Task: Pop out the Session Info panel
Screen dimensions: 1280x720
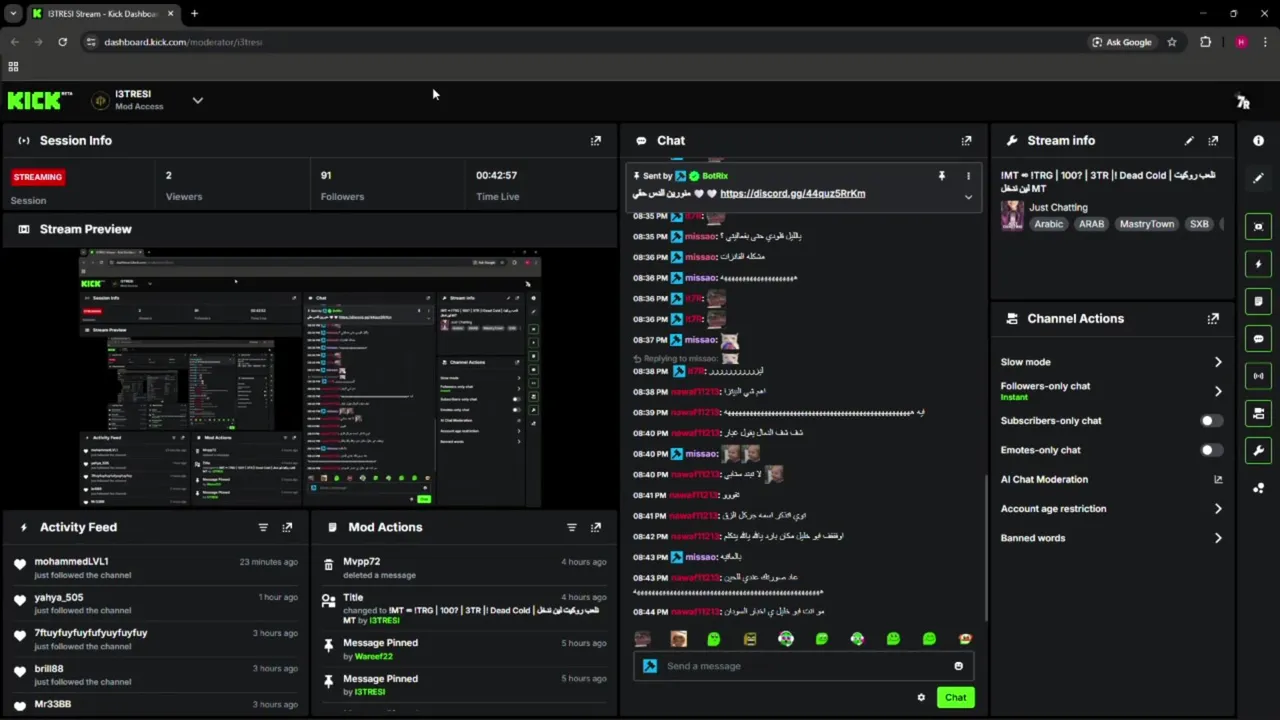Action: point(596,141)
